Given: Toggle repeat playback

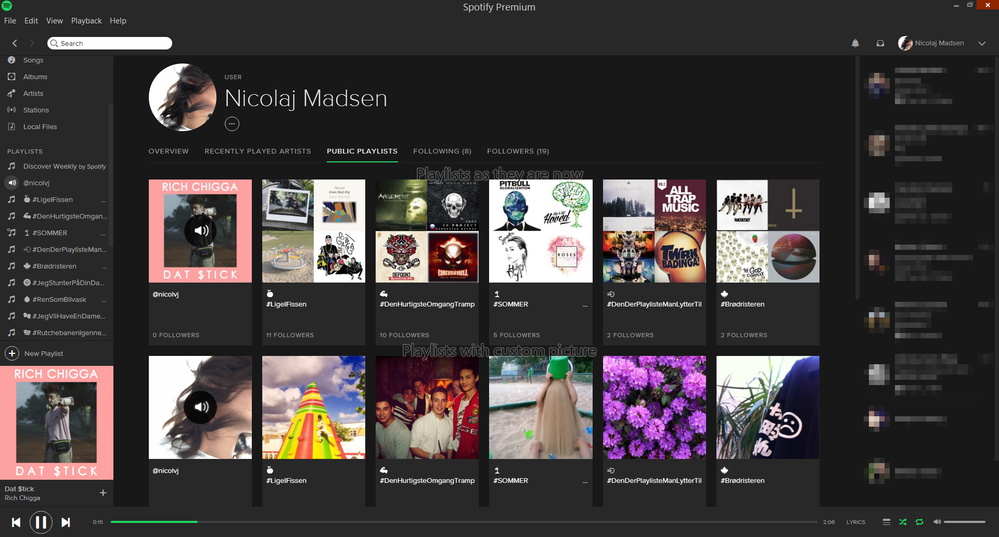Looking at the screenshot, I should point(919,522).
